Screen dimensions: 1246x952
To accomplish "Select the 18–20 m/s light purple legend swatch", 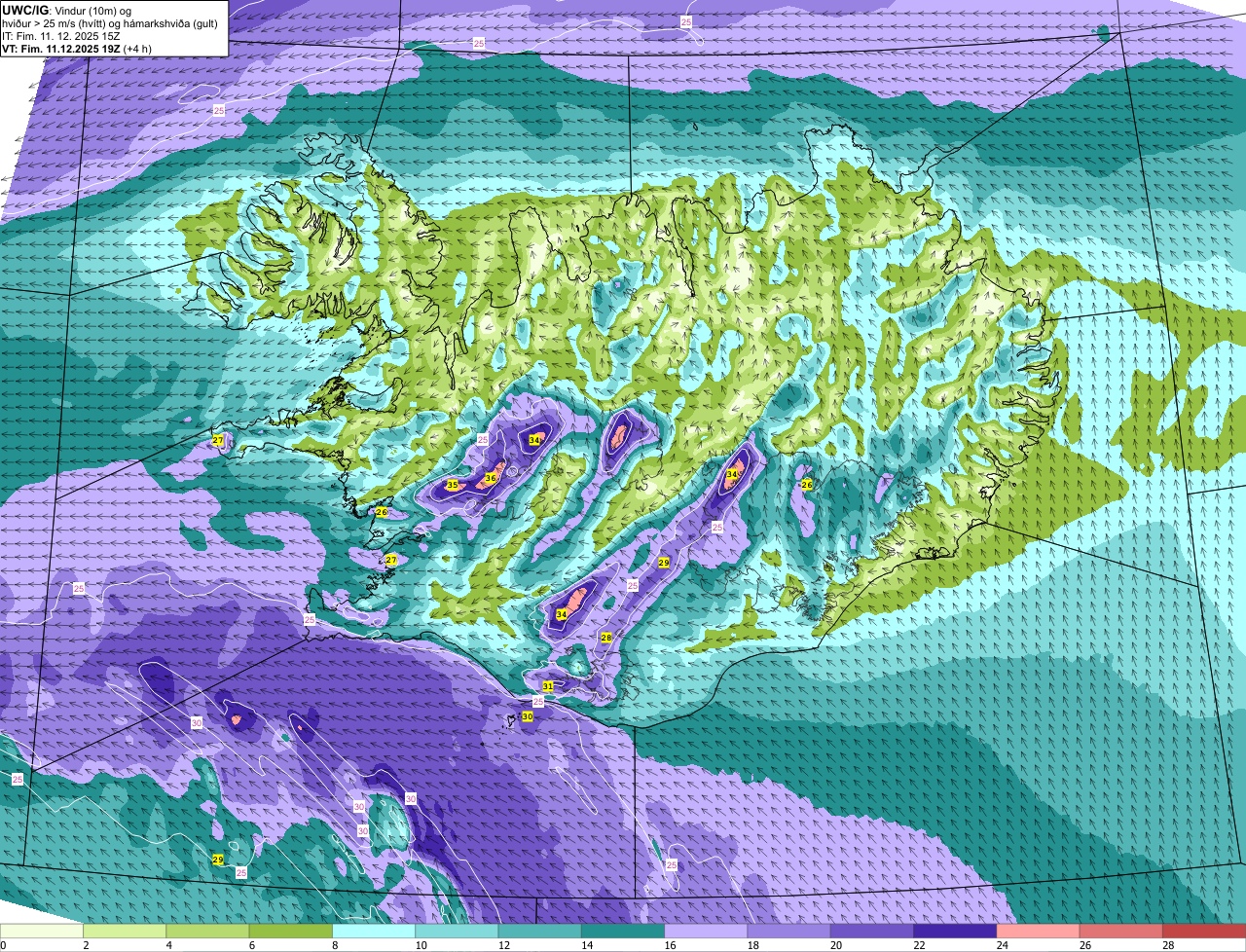I will click(x=789, y=931).
